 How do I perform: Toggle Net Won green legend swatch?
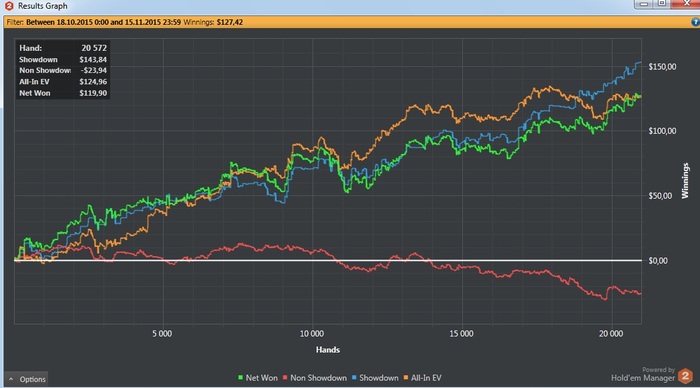click(x=241, y=378)
